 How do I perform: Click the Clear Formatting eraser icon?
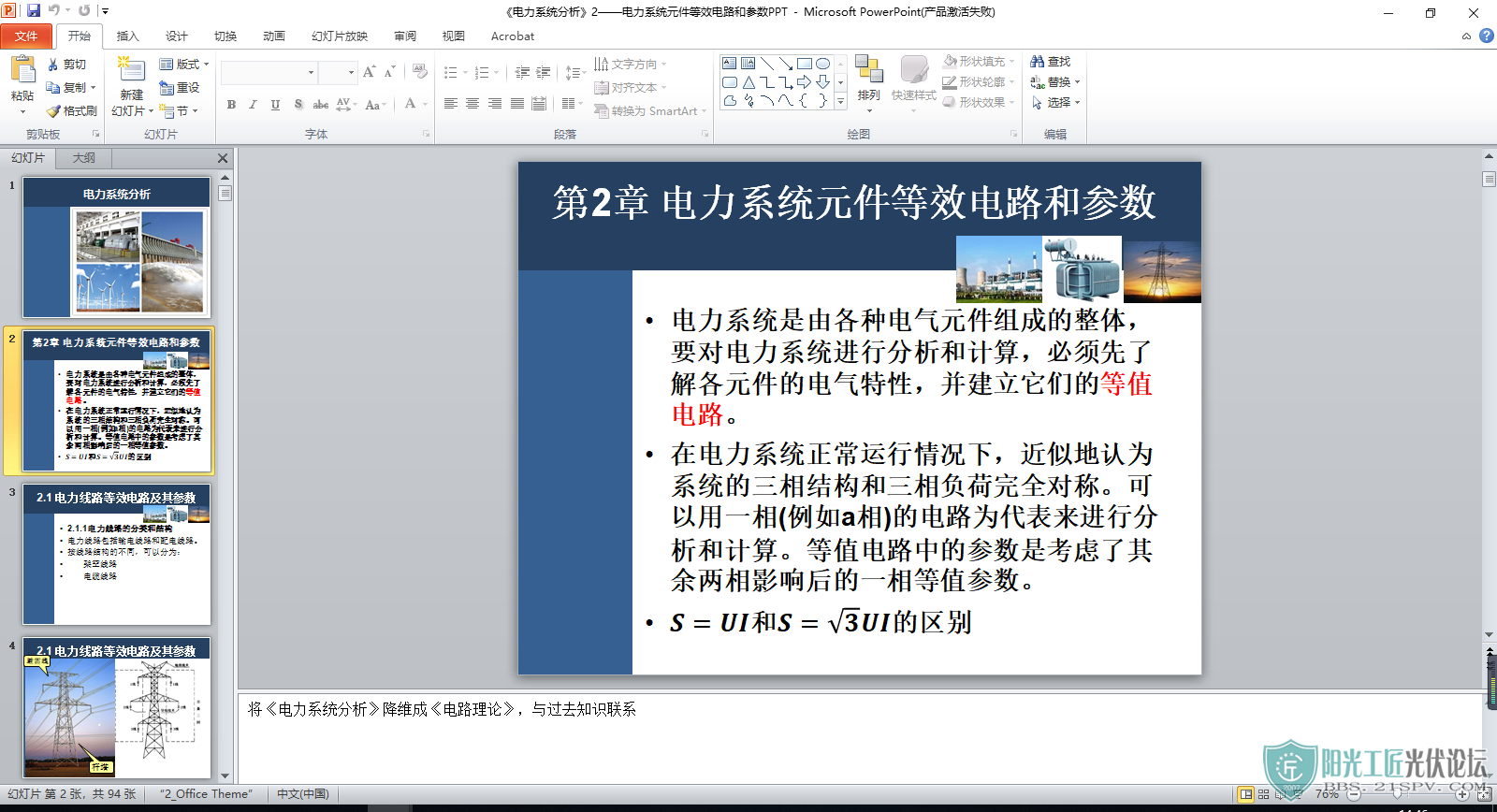[420, 72]
